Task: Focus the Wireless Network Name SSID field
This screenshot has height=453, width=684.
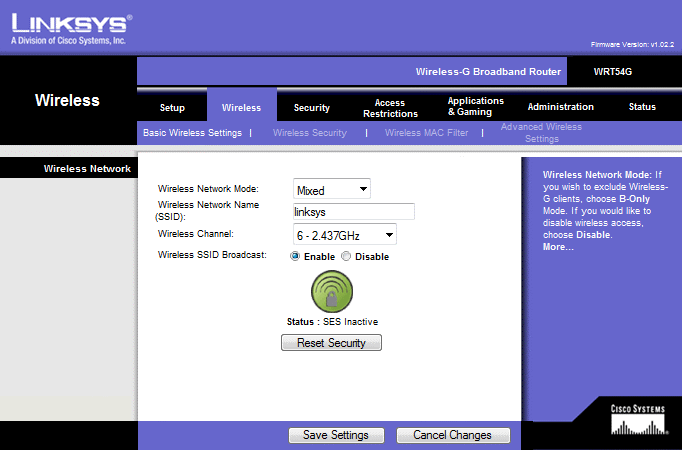Action: 354,212
